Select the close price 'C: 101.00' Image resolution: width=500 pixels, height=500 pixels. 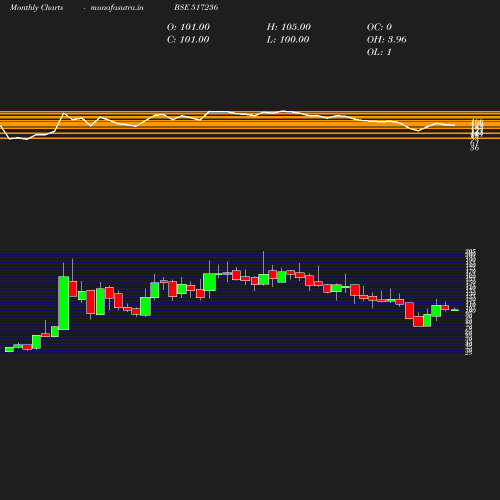point(188,40)
